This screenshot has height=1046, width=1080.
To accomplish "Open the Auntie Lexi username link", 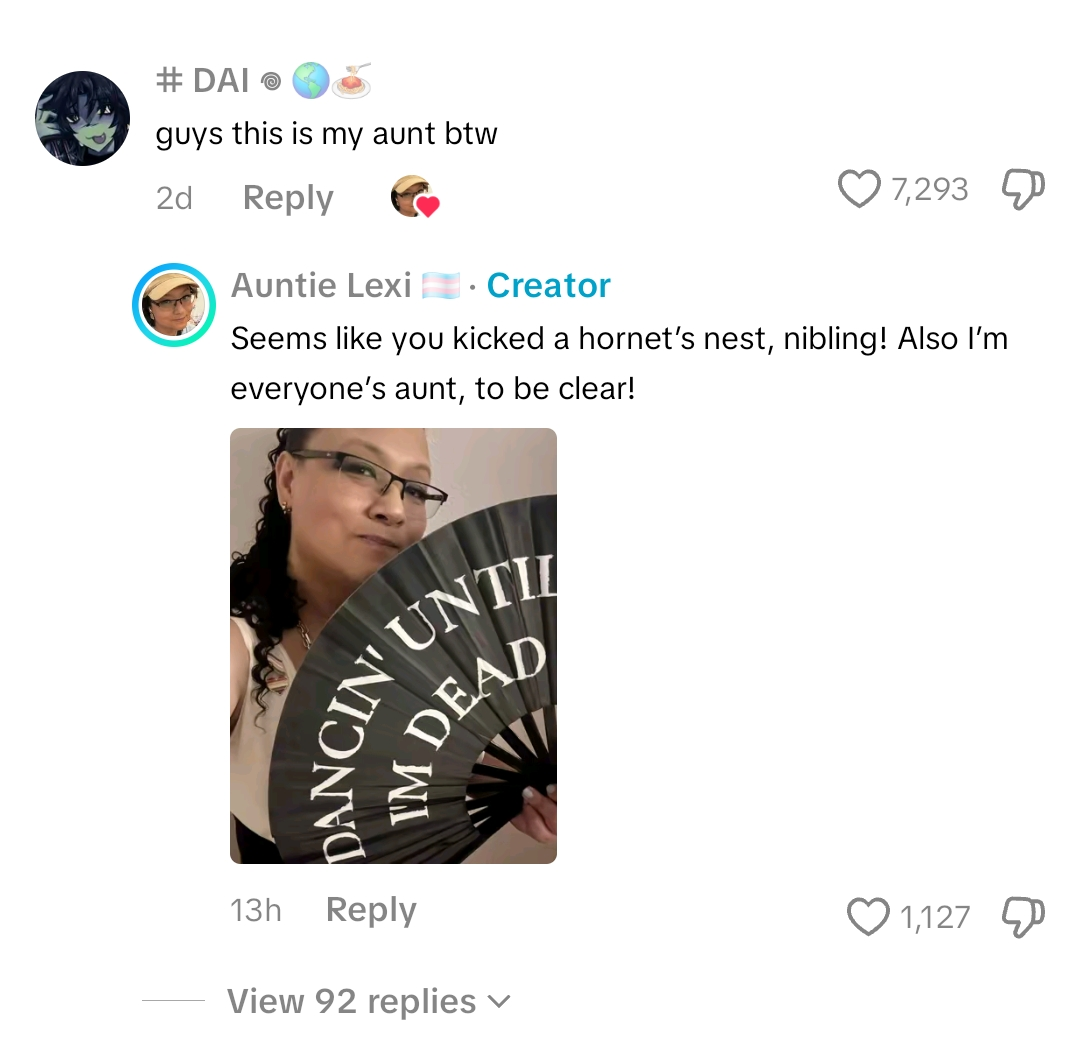I will pyautogui.click(x=321, y=286).
